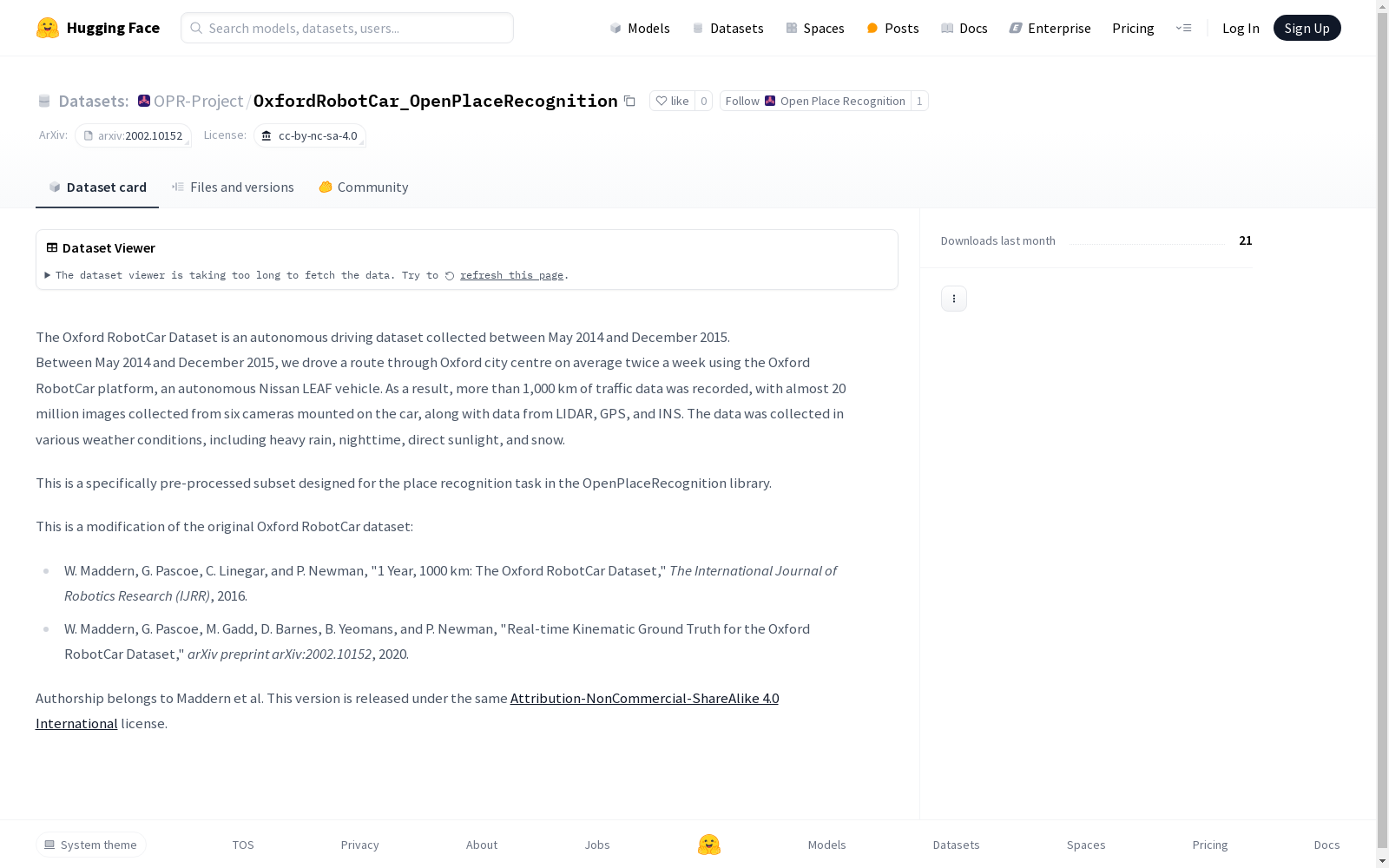Open the Docs footer link
This screenshot has height=868, width=1389.
pyautogui.click(x=1326, y=845)
